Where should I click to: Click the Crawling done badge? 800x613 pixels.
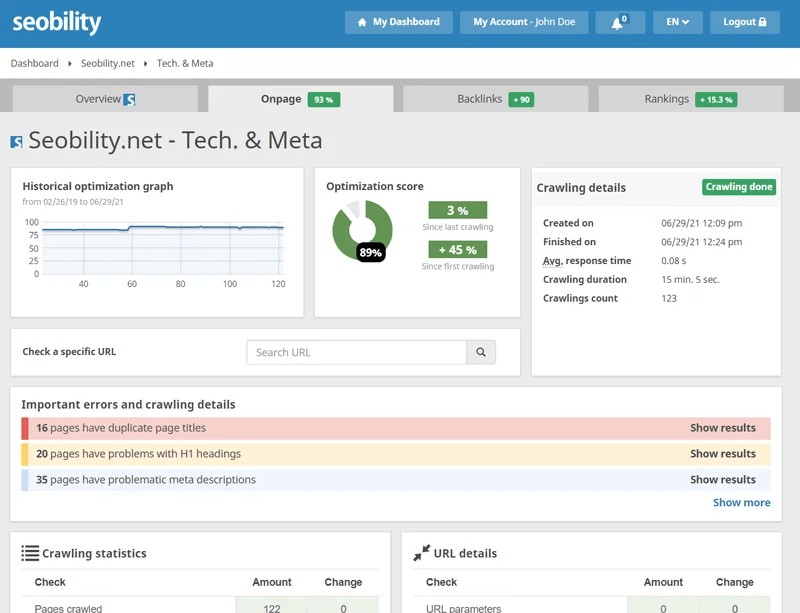[x=738, y=186]
